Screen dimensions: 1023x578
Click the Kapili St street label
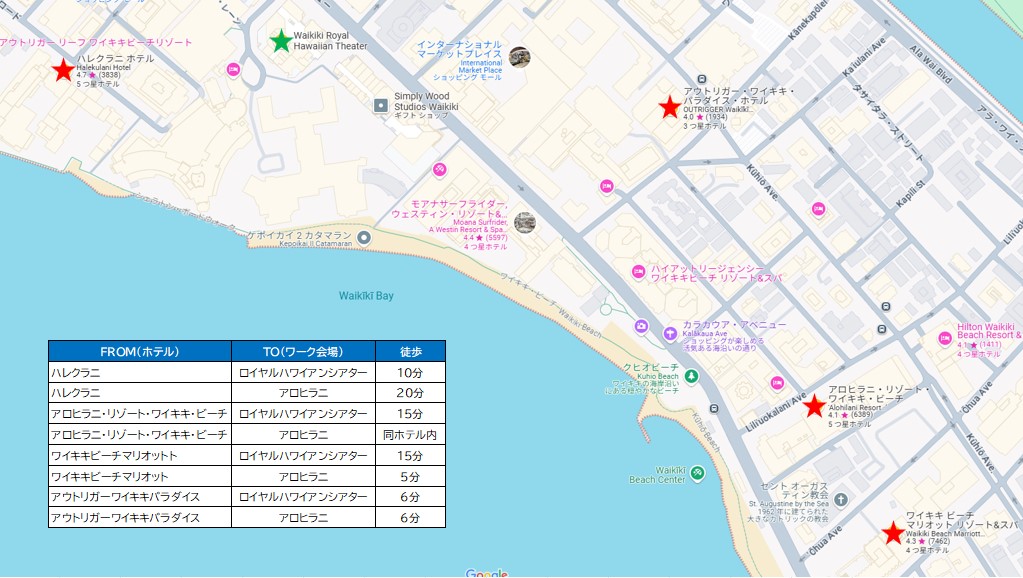pos(910,194)
